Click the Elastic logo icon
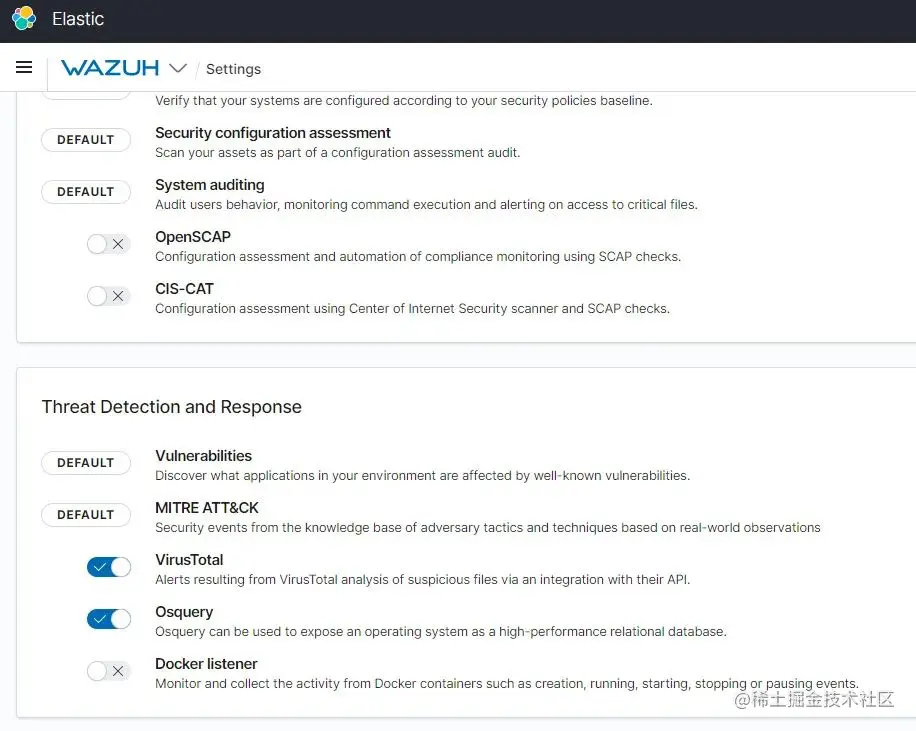 [x=24, y=18]
